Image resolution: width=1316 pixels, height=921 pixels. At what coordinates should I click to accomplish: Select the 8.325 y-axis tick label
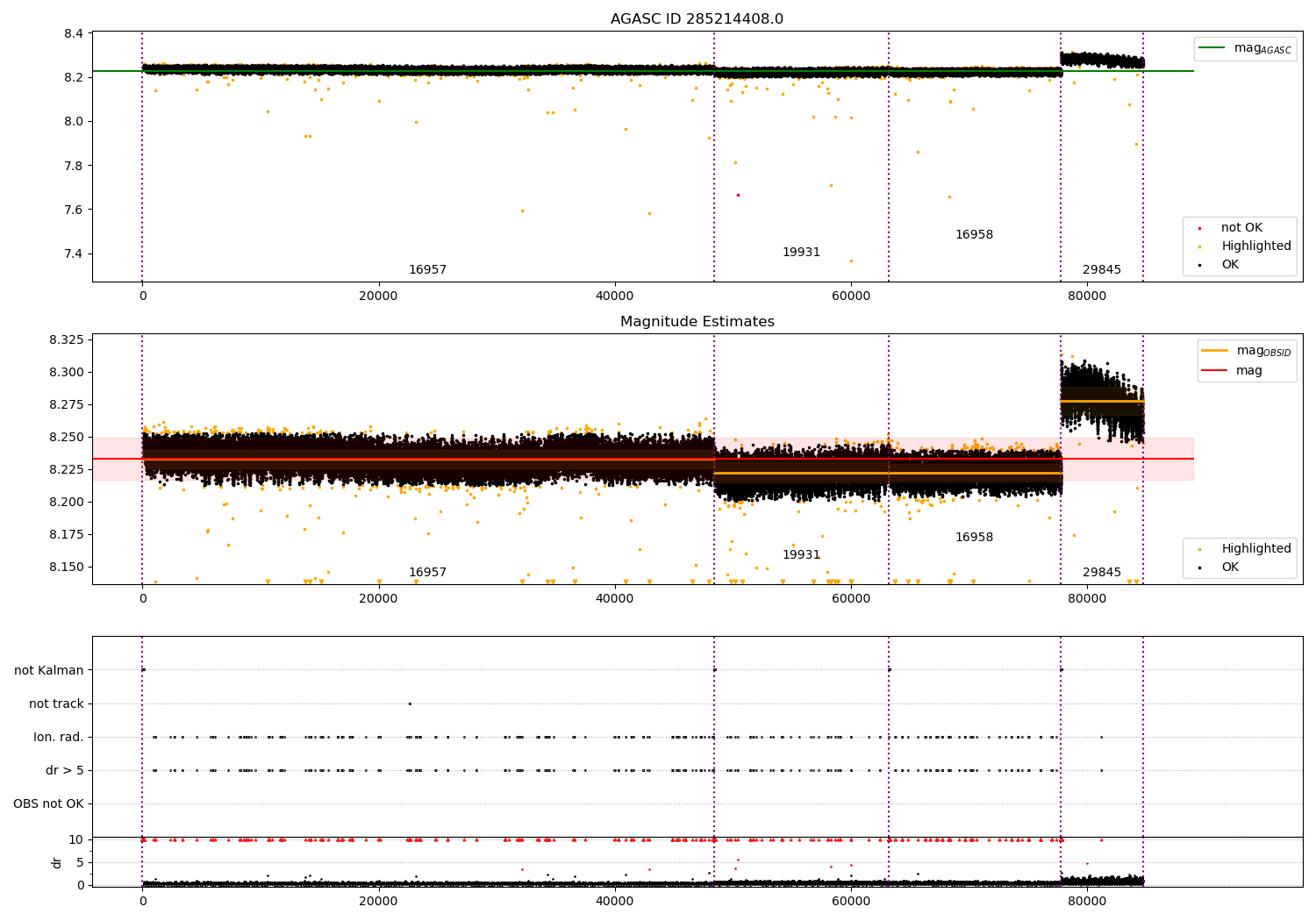(x=66, y=340)
